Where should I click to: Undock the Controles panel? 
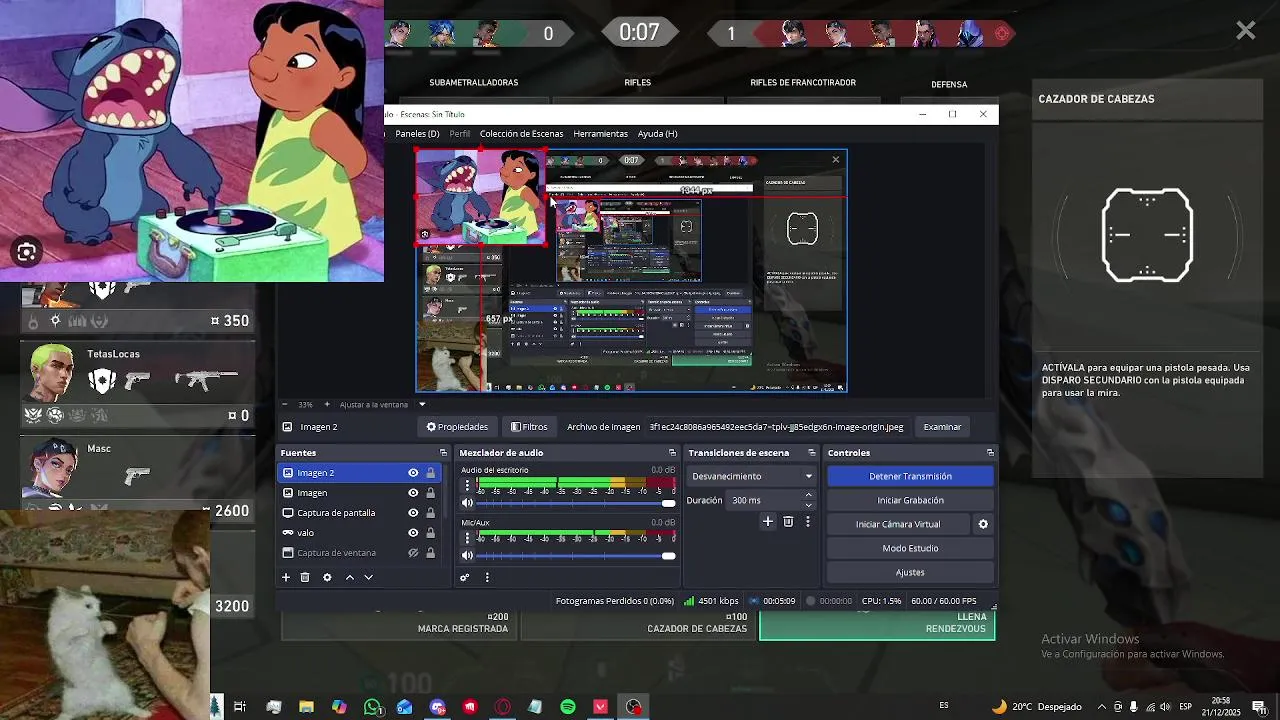pos(990,453)
